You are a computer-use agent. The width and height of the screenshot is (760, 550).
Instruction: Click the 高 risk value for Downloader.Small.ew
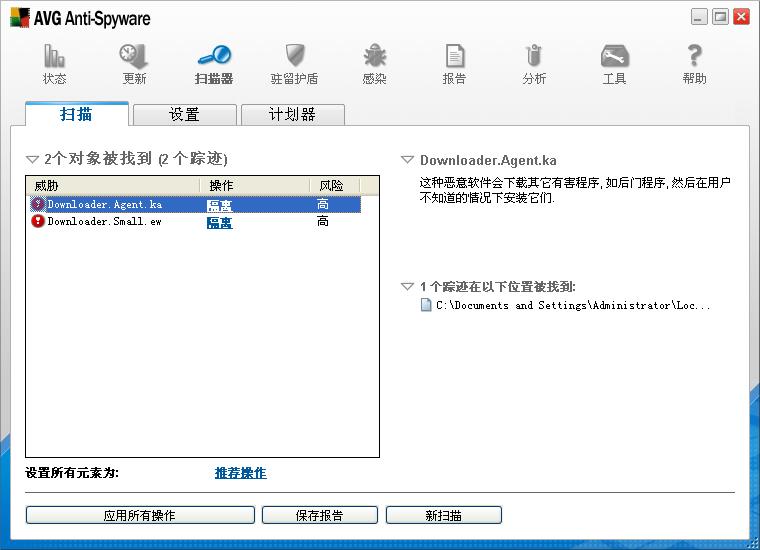tap(322, 221)
